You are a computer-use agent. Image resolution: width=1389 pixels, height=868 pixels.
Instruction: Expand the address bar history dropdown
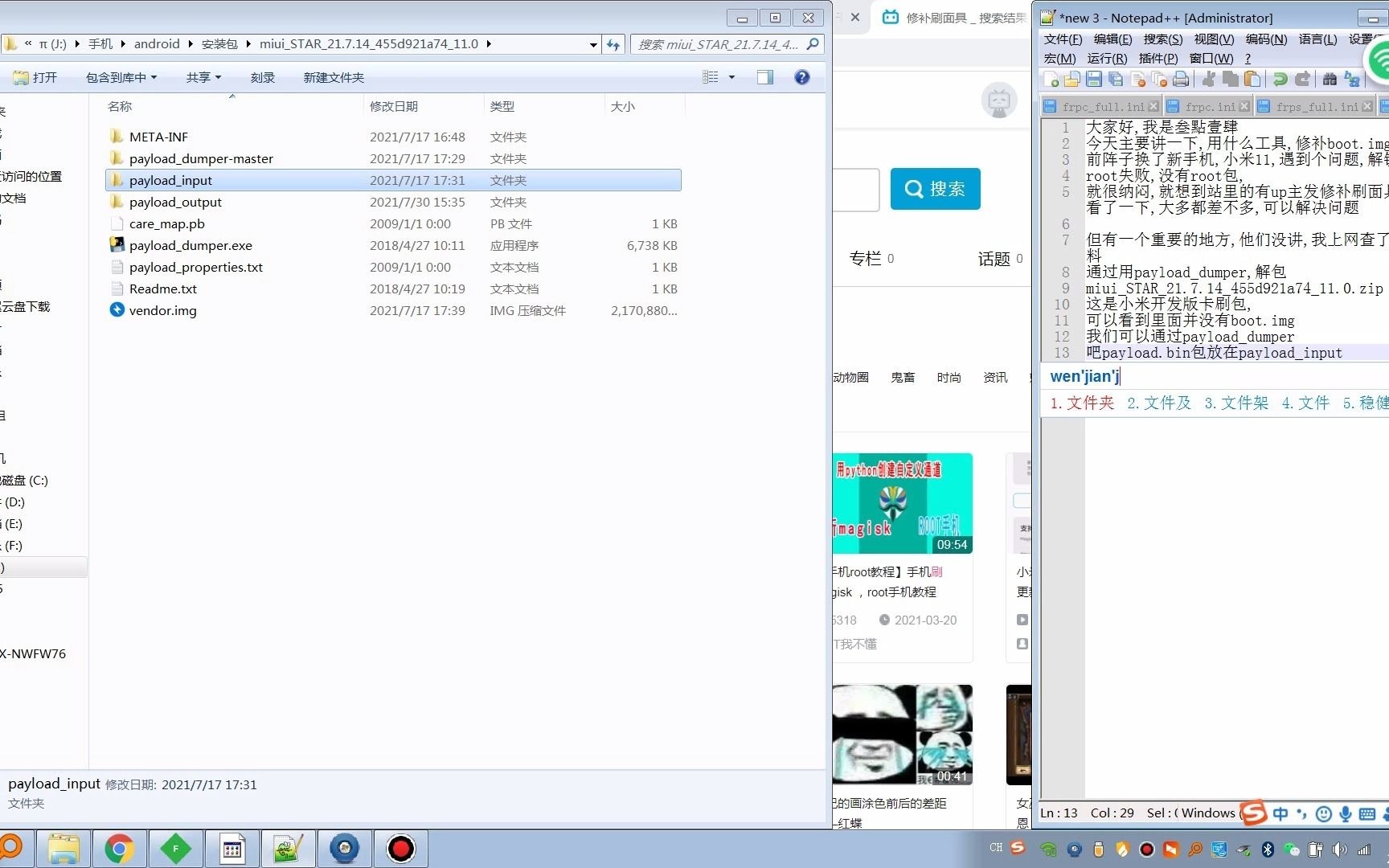point(593,44)
